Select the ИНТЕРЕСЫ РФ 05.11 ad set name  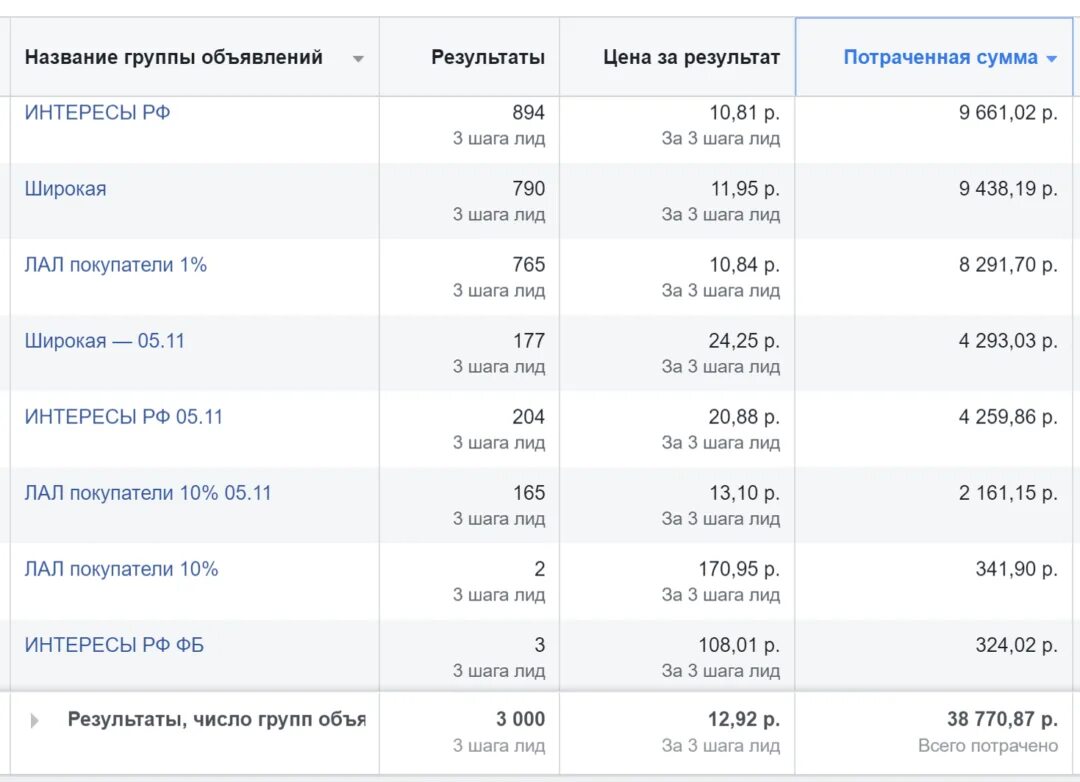pyautogui.click(x=124, y=417)
